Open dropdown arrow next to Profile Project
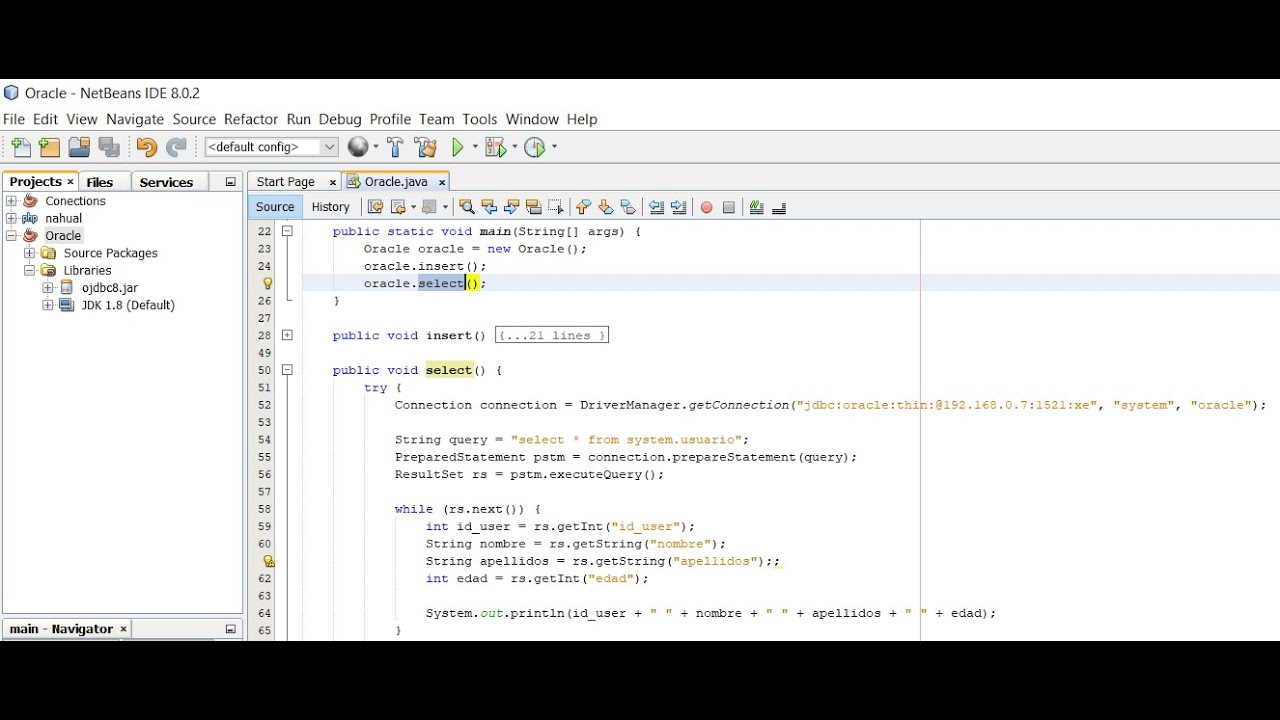This screenshot has height=720, width=1280. coord(554,147)
